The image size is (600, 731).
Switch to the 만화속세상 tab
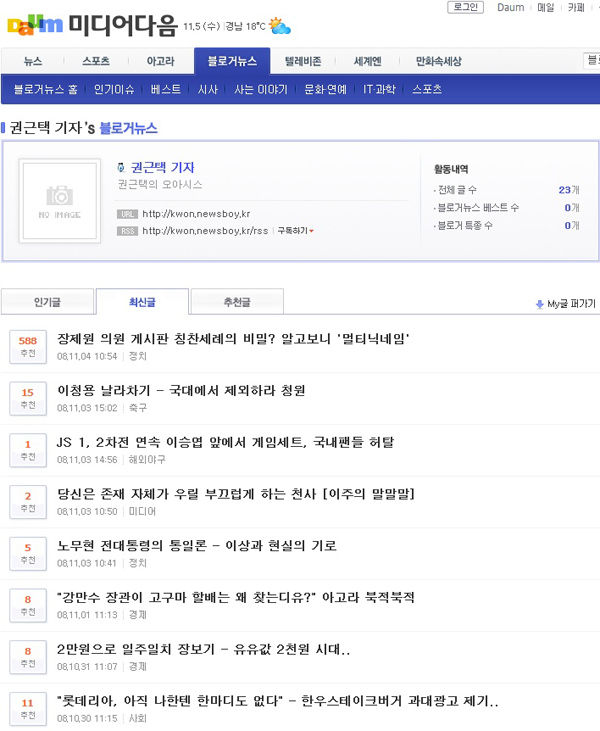tap(438, 61)
